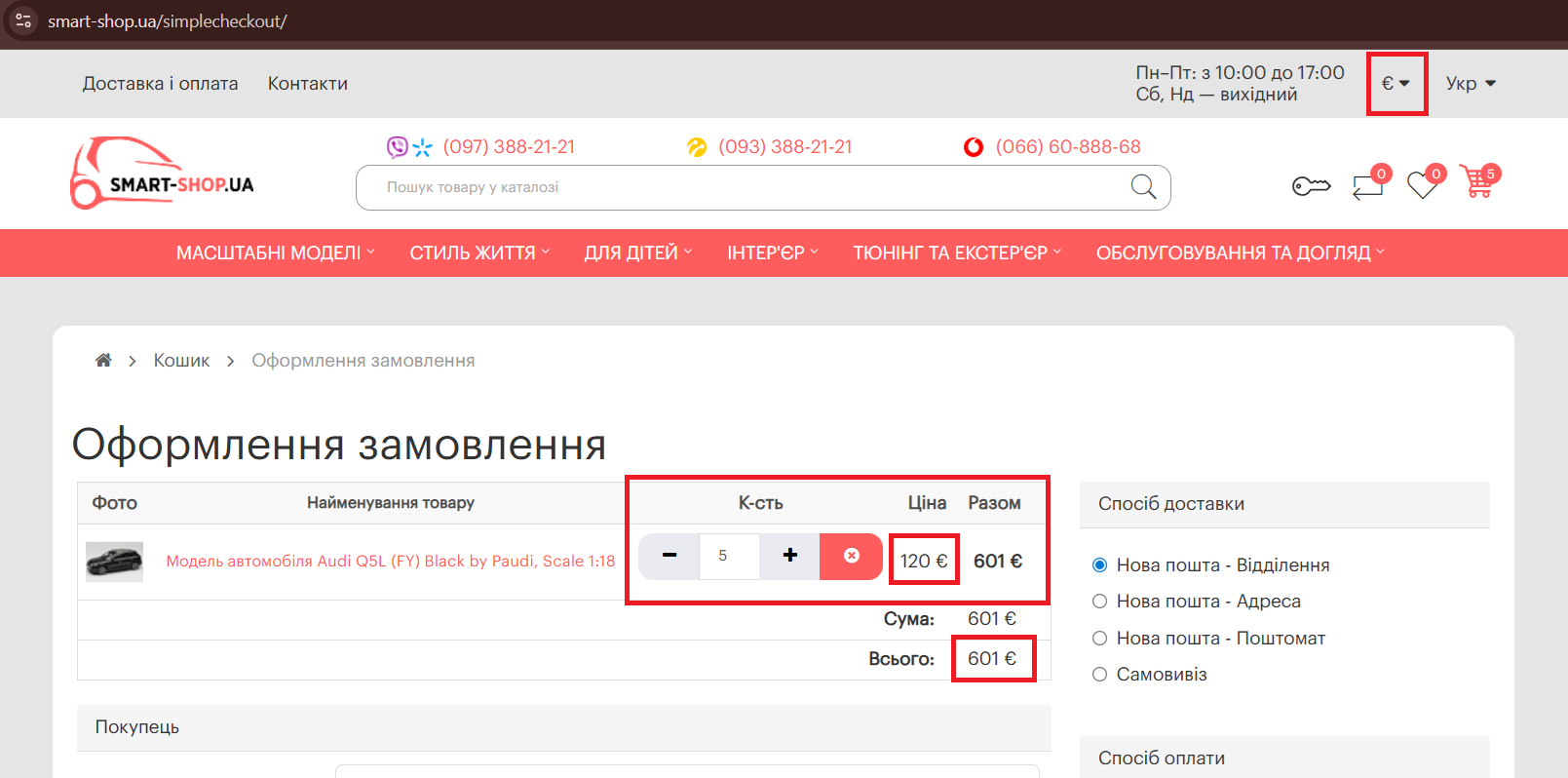Increase quantity with the plus button
This screenshot has width=1568, height=778.
tap(789, 556)
